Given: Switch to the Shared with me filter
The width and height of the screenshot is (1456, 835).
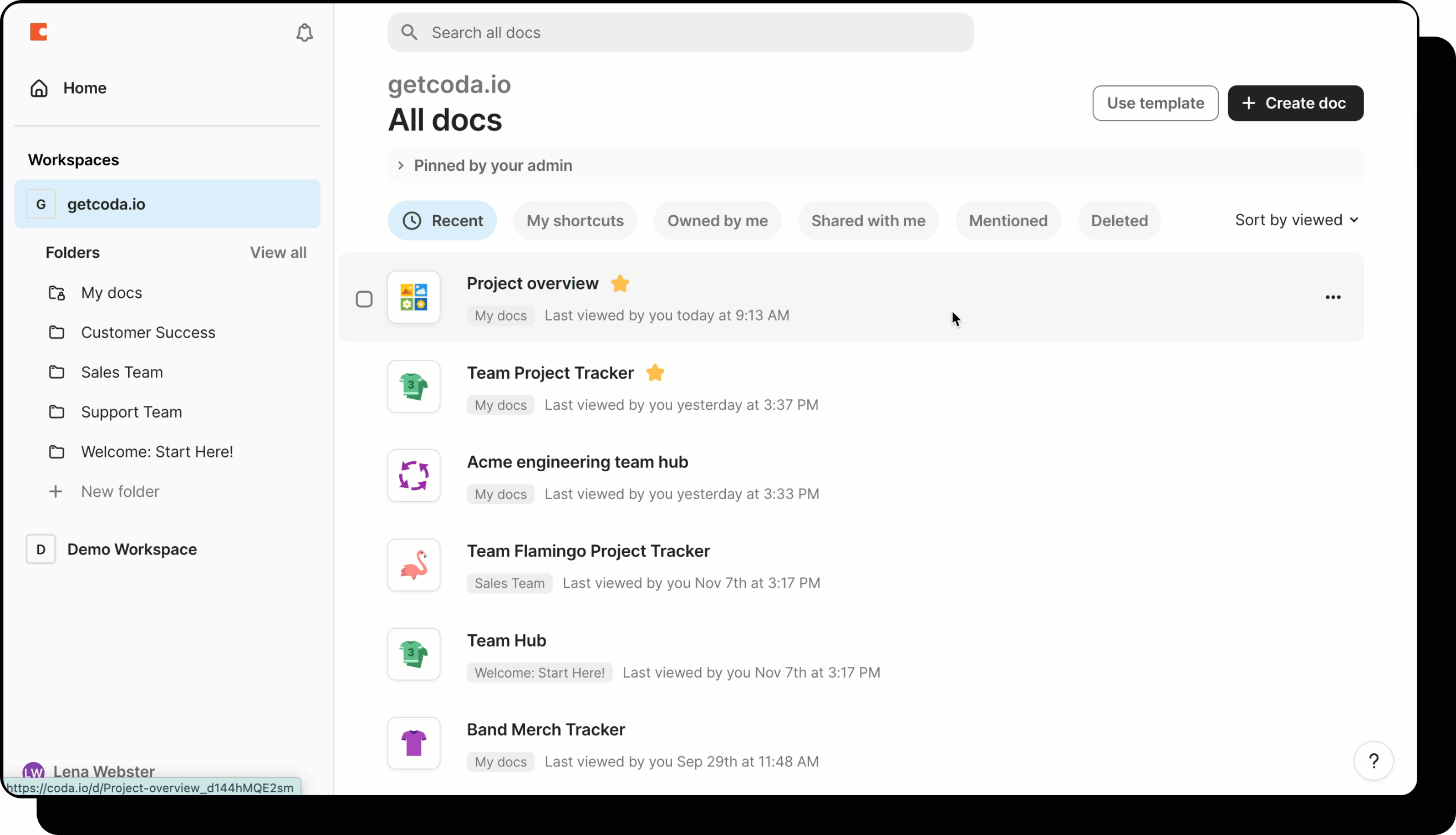Looking at the screenshot, I should (868, 220).
